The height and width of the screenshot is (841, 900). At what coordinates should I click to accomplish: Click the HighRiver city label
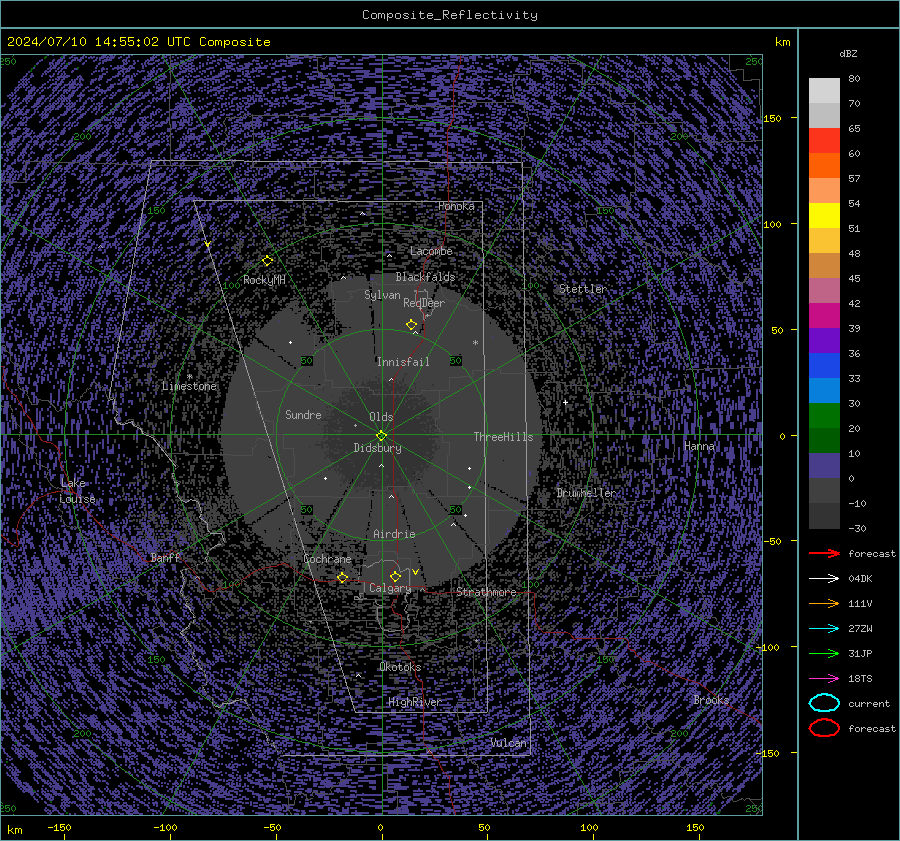pyautogui.click(x=414, y=703)
